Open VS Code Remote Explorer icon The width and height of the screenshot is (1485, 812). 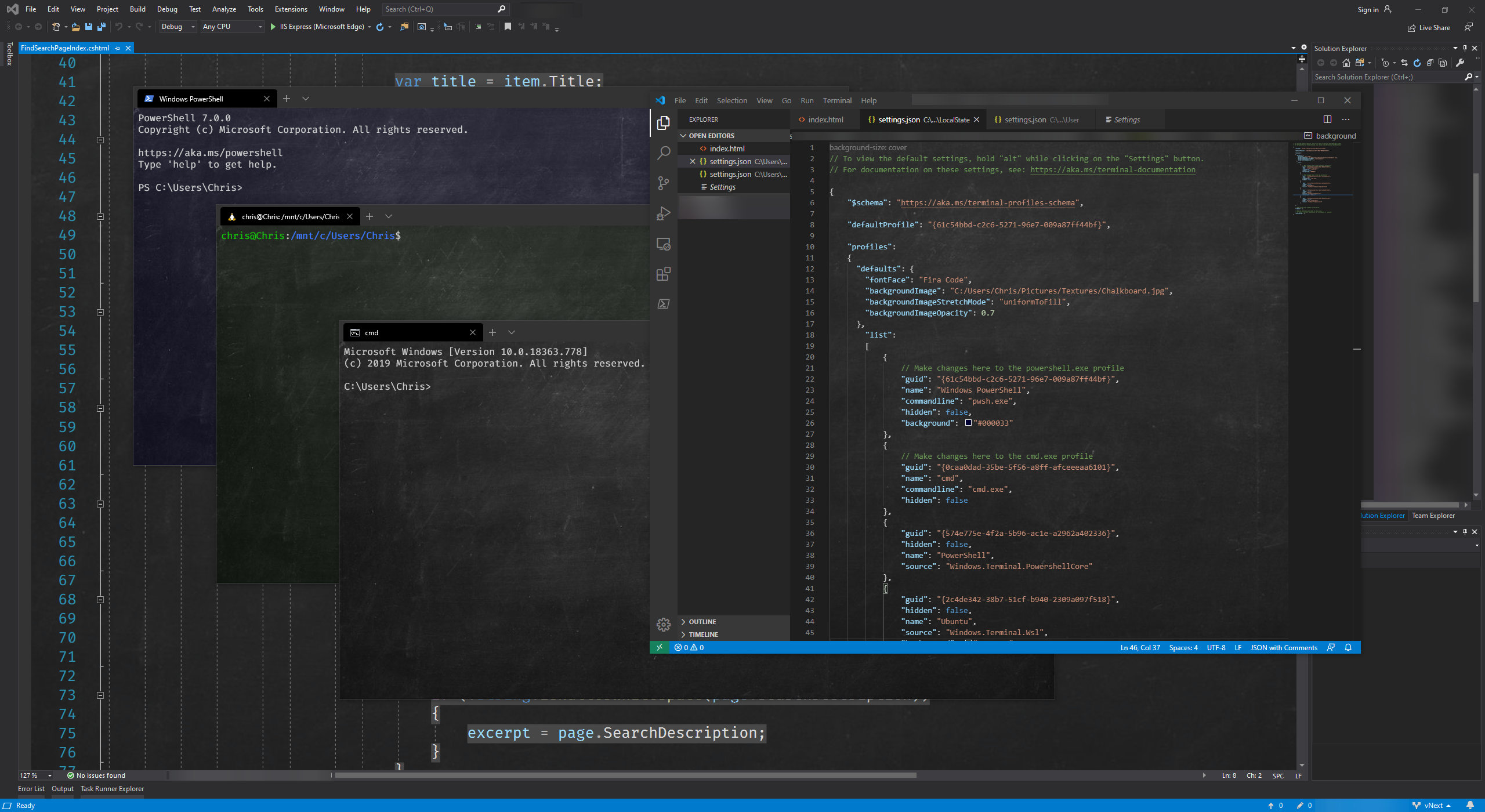point(664,244)
